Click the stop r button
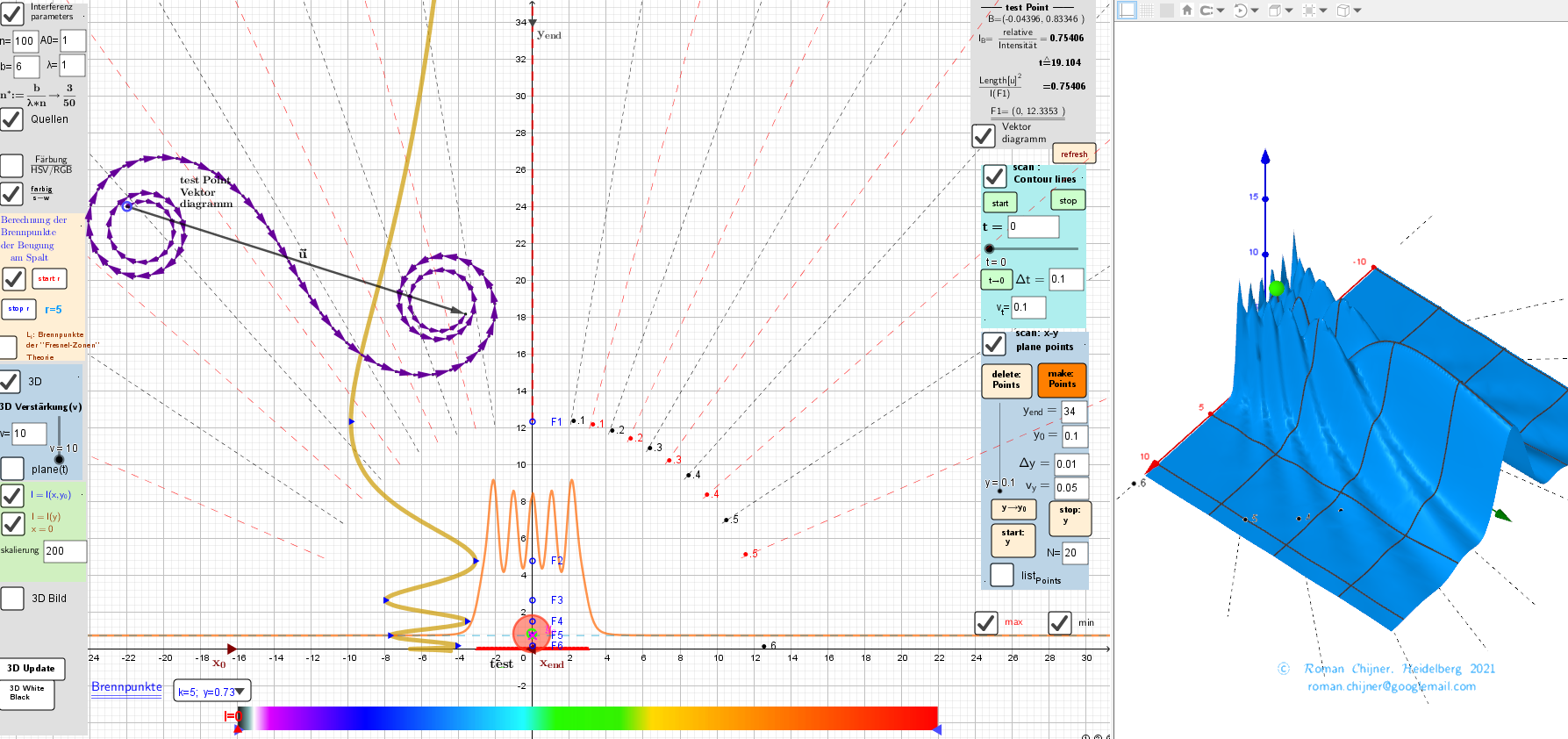The width and height of the screenshot is (1568, 739). pyautogui.click(x=18, y=309)
